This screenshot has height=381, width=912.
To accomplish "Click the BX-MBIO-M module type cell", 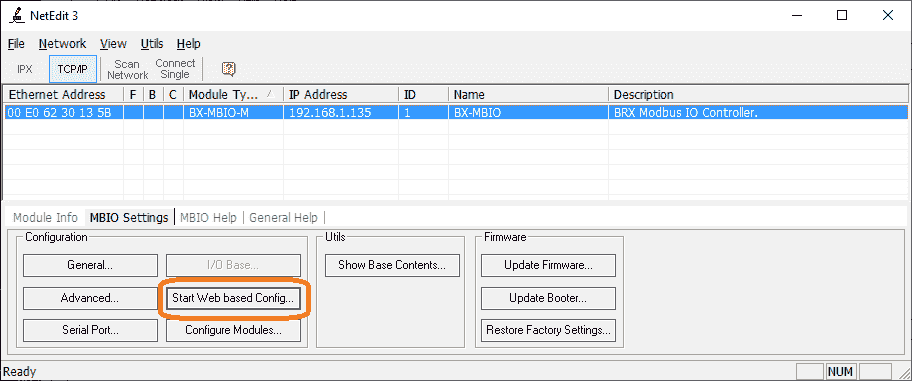I will [x=233, y=113].
